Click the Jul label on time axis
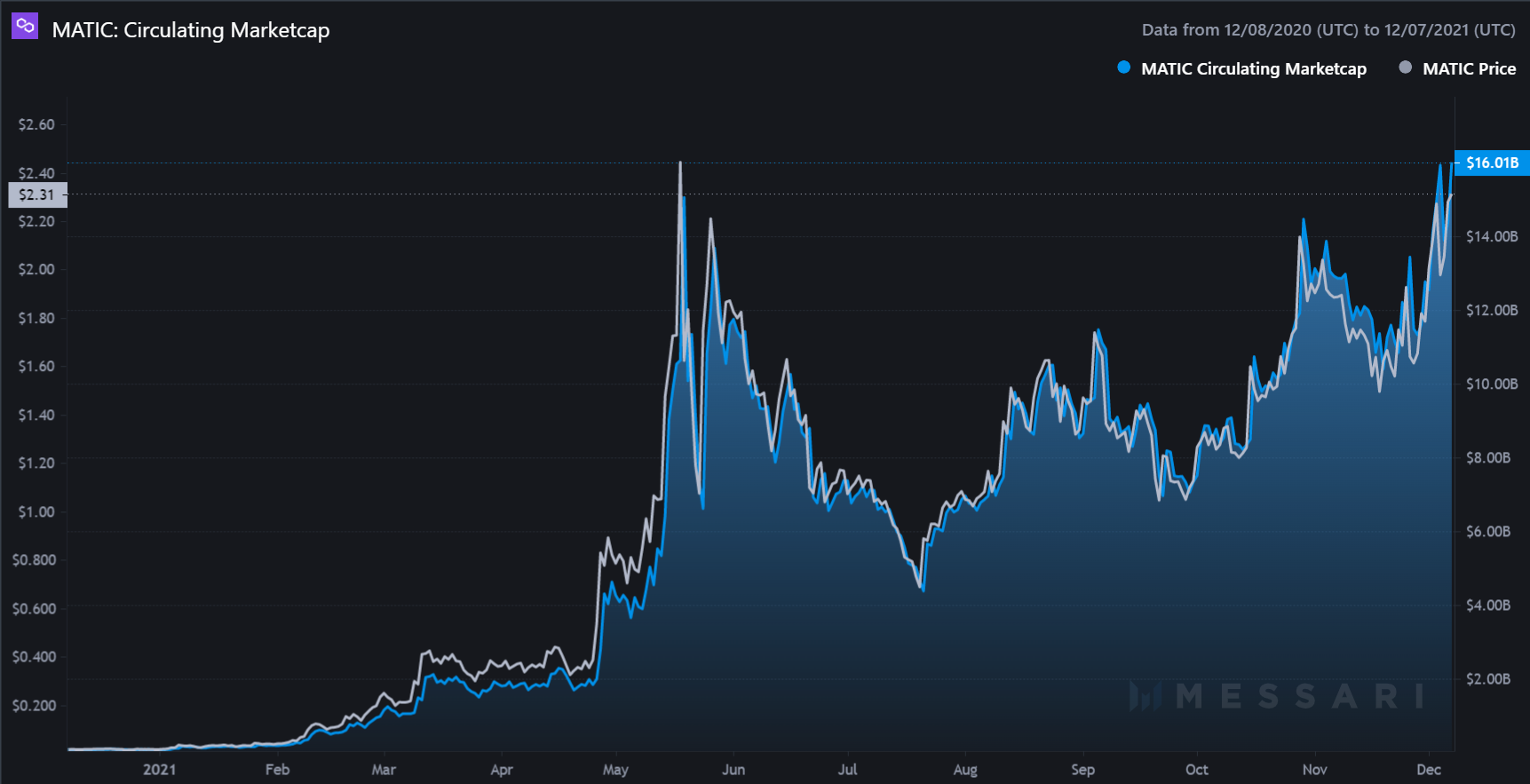Screen dimensions: 1530x784 coord(848,769)
